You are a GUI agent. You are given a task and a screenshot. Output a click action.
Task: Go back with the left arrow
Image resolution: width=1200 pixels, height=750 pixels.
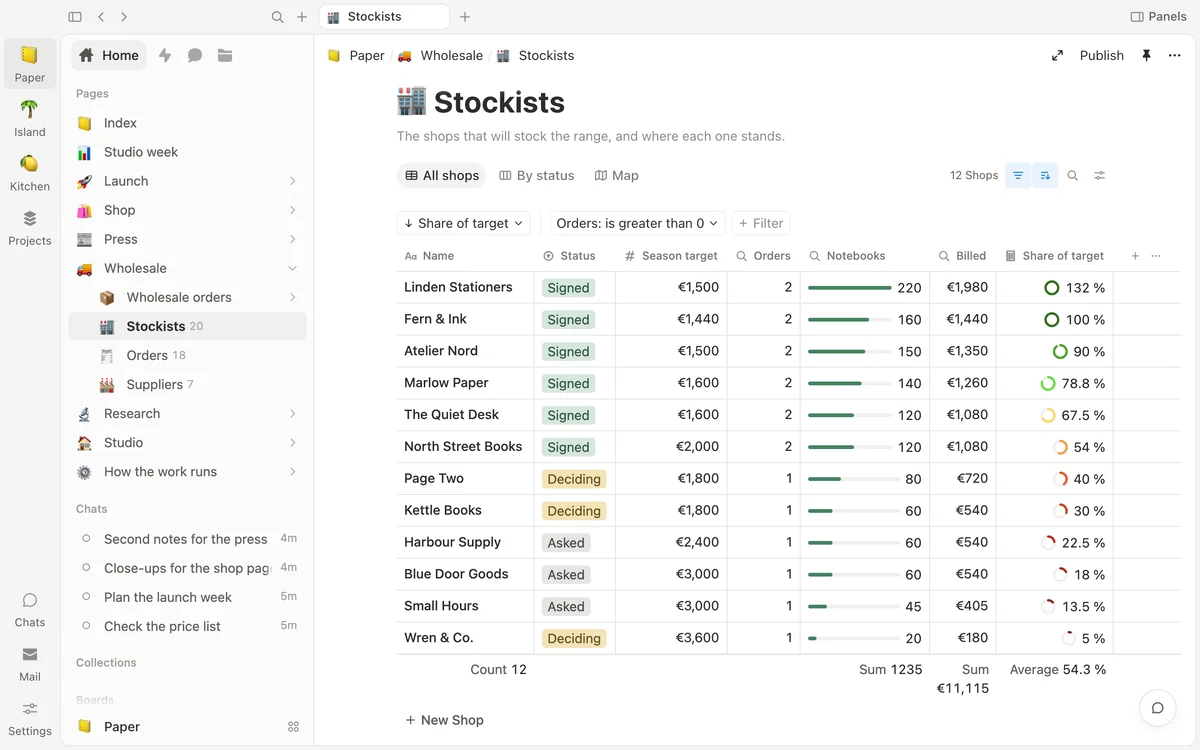[101, 17]
